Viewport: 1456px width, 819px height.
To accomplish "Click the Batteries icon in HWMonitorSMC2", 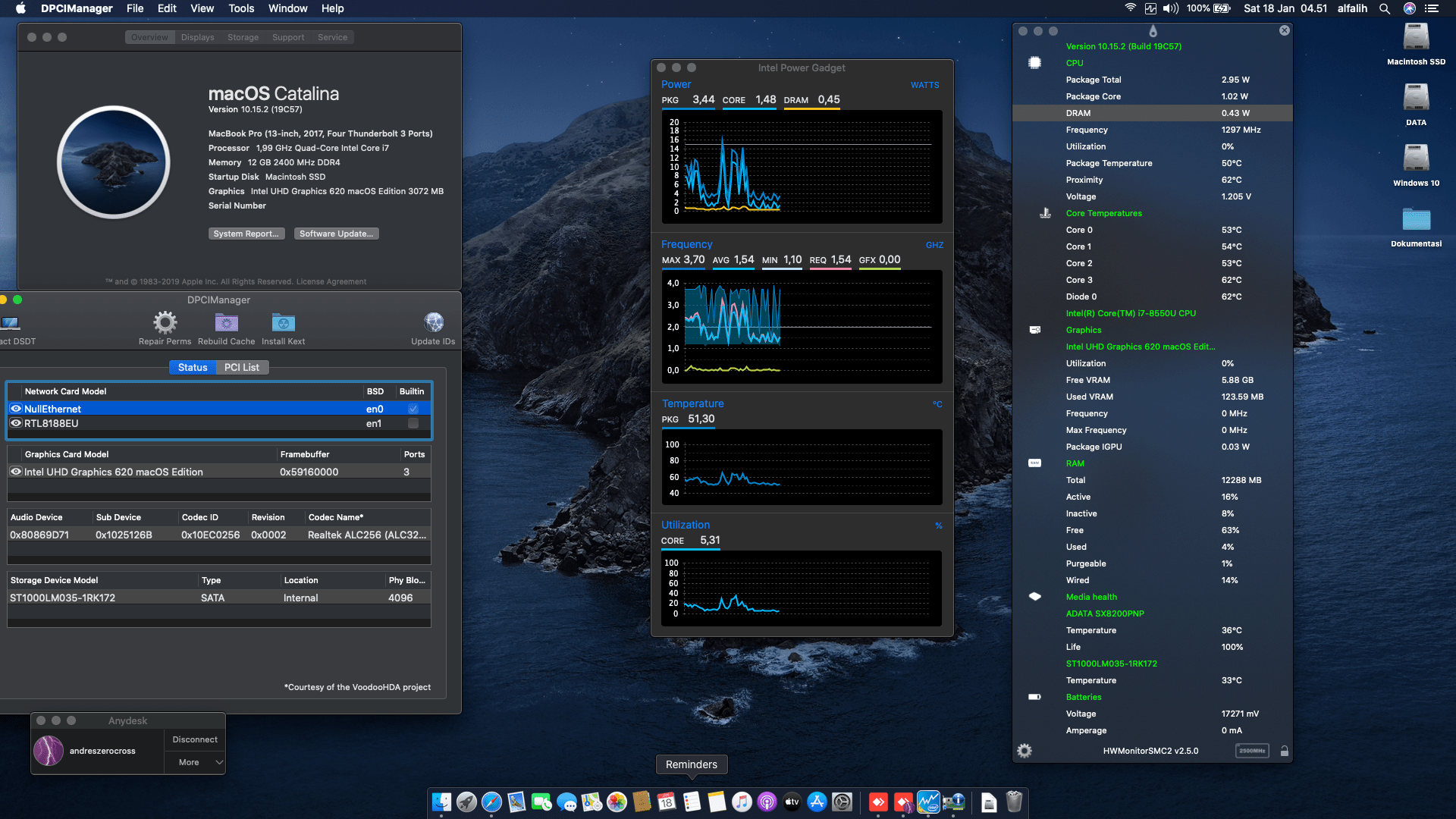I will 1034,697.
